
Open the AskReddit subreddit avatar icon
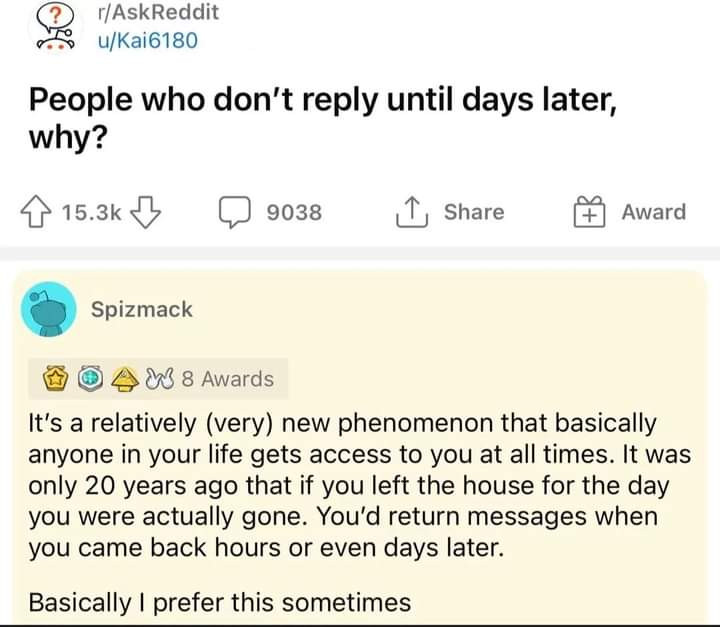52,27
